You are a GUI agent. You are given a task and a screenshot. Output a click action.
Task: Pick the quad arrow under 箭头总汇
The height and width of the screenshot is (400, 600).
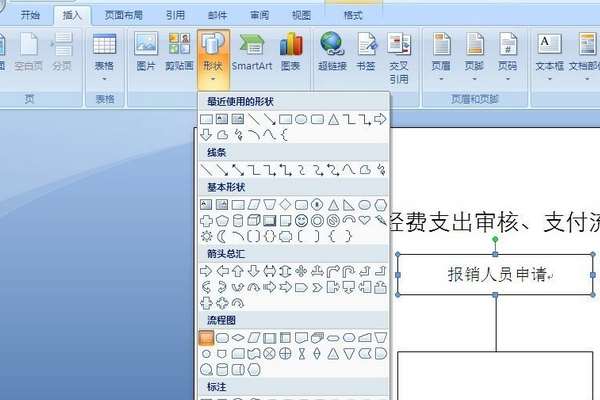[x=301, y=271]
